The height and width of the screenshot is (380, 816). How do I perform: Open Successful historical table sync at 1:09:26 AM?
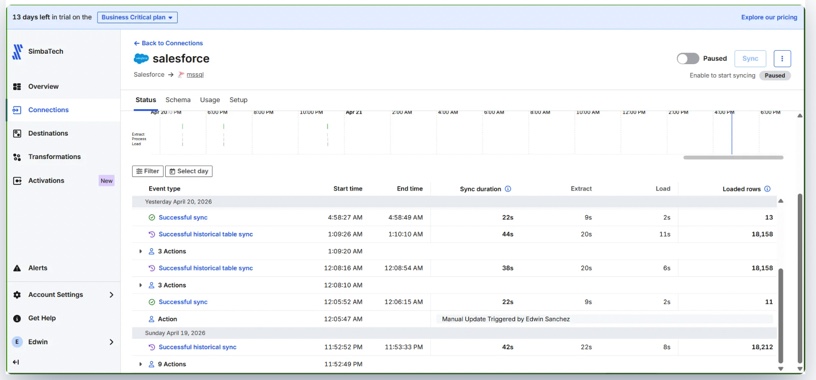(206, 234)
